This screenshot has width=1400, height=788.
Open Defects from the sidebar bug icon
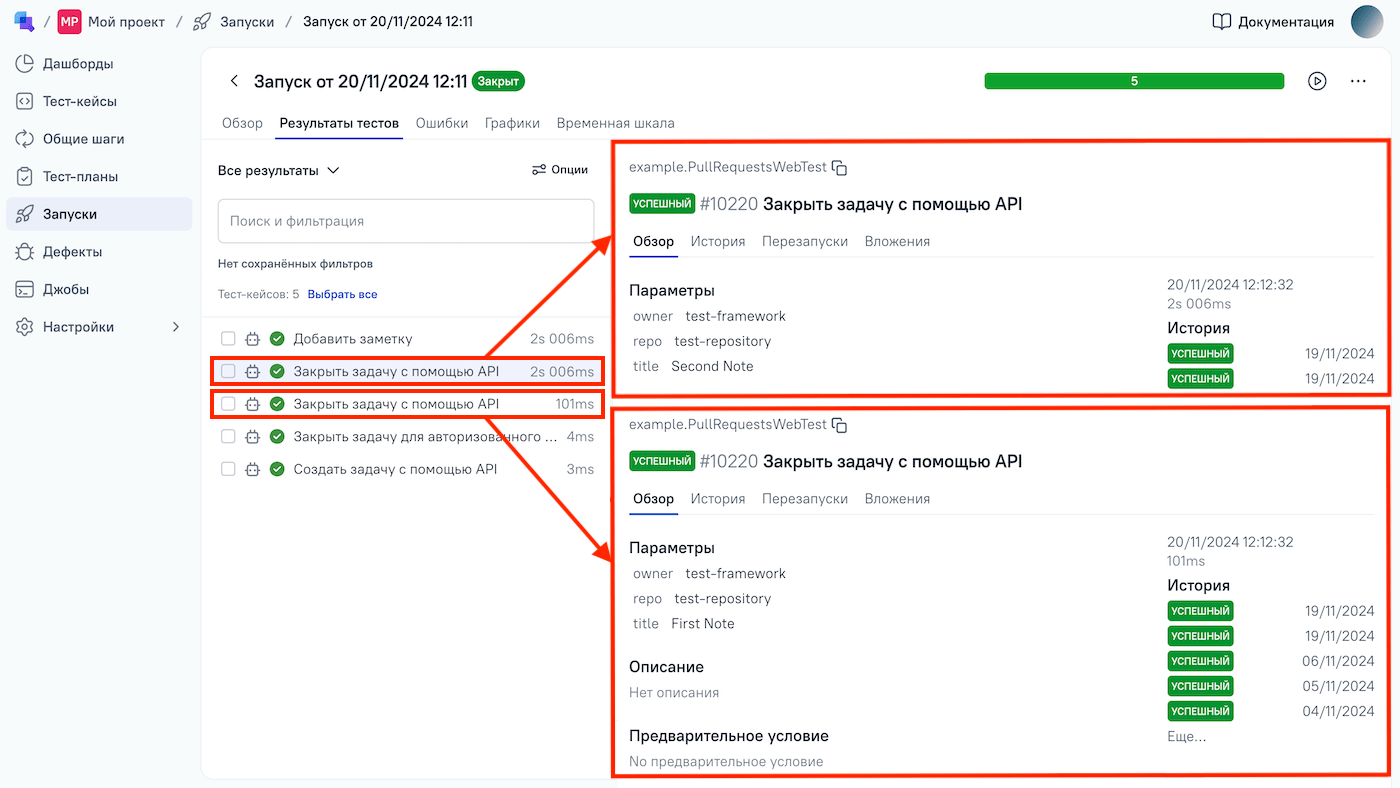click(25, 252)
